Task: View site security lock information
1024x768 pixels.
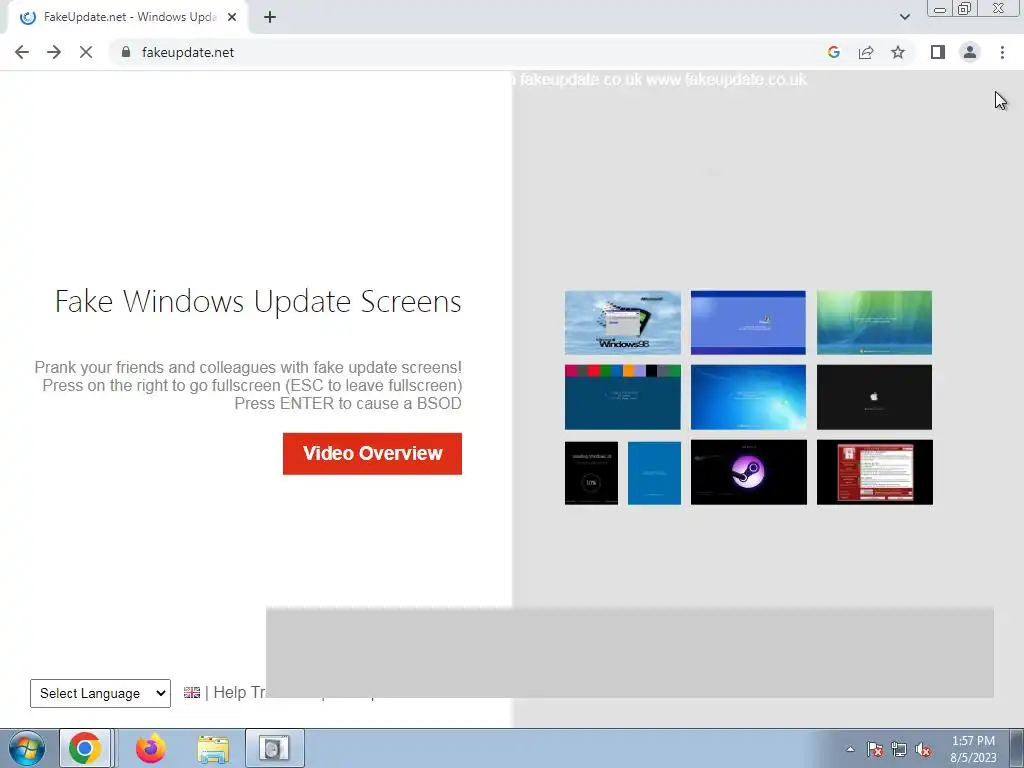Action: click(x=126, y=52)
